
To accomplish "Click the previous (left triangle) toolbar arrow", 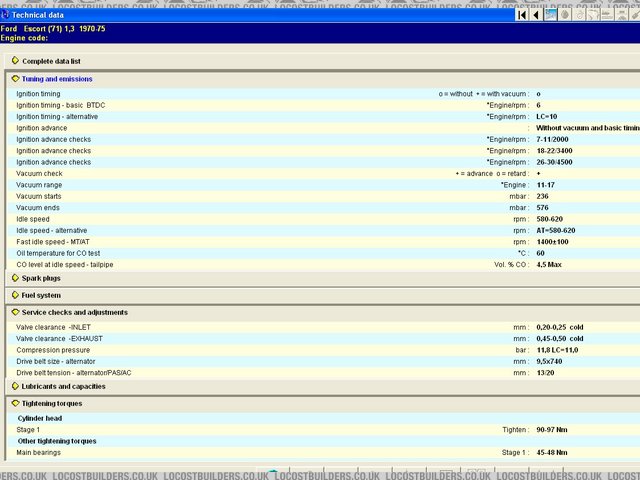I will point(537,15).
